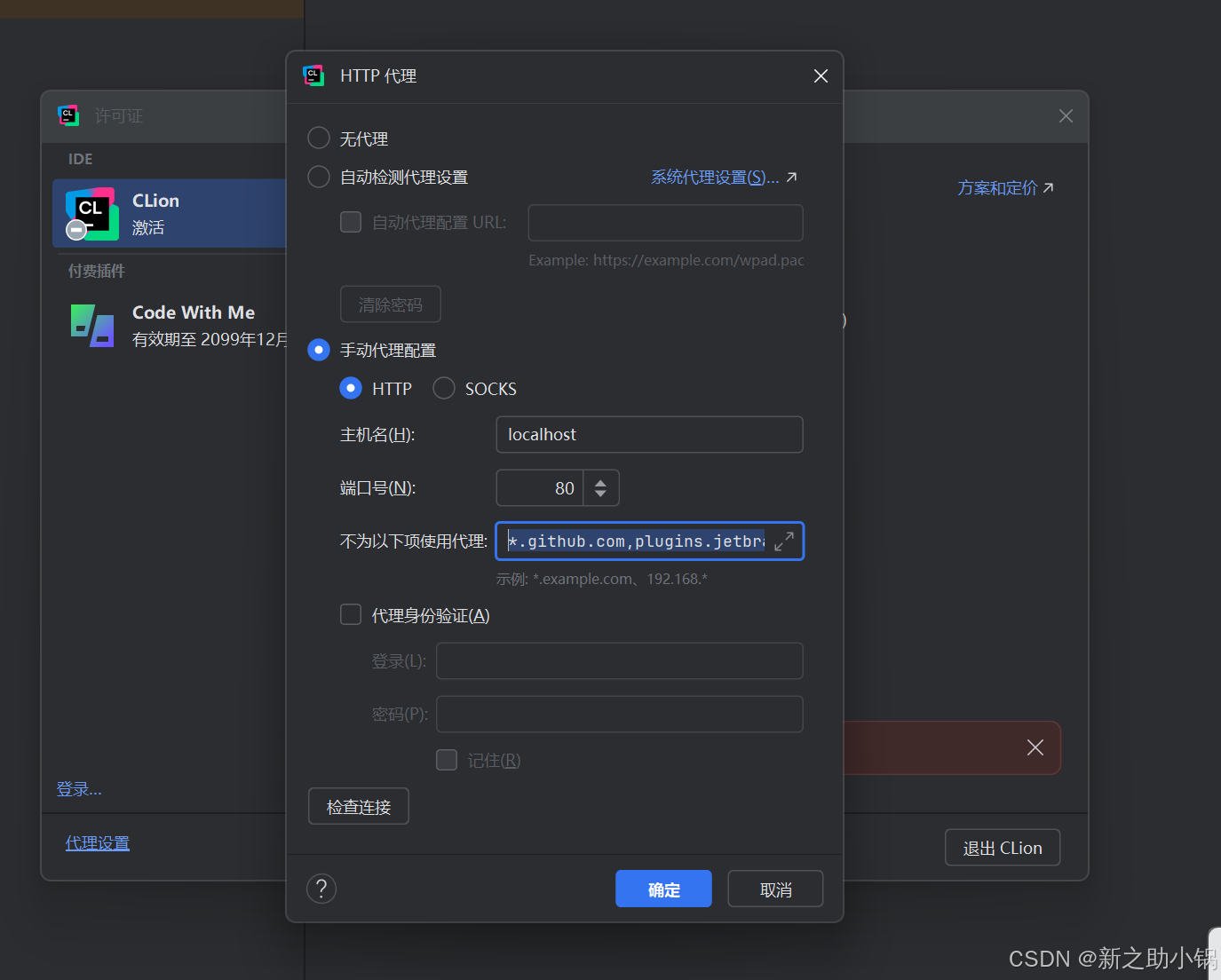Click the 系统代理设置 external arrow icon
This screenshot has height=980, width=1221.
pyautogui.click(x=791, y=178)
